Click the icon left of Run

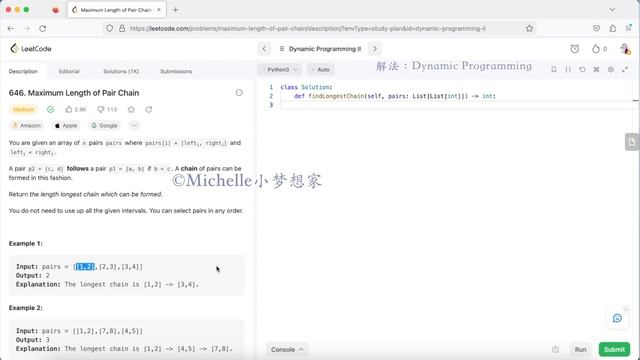coord(555,350)
